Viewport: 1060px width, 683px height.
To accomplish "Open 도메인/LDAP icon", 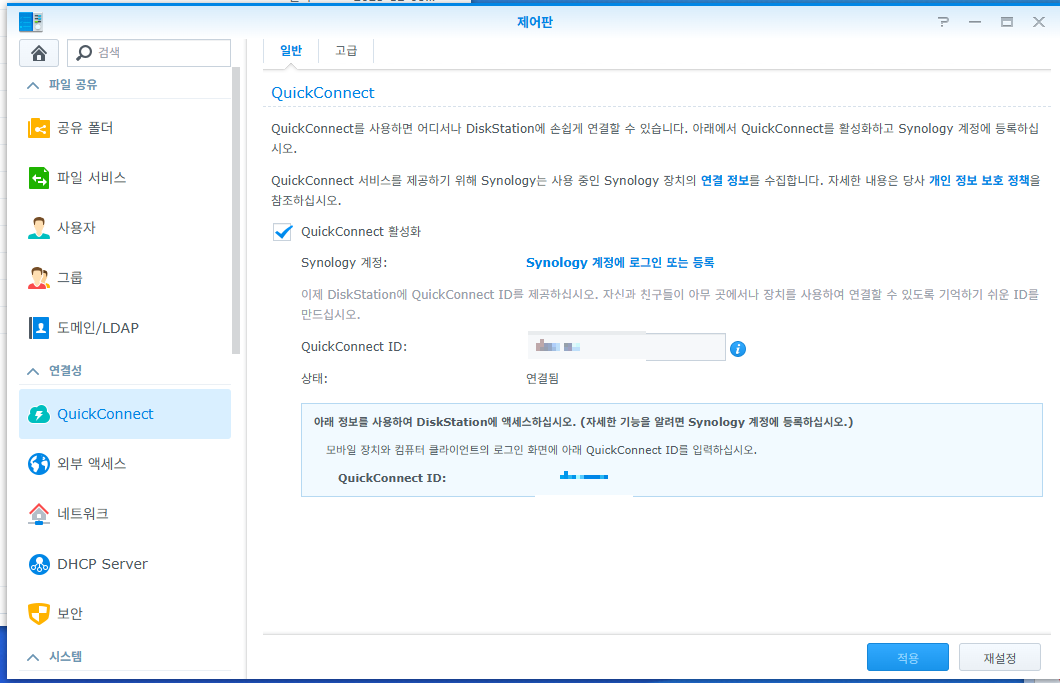I will pos(39,328).
